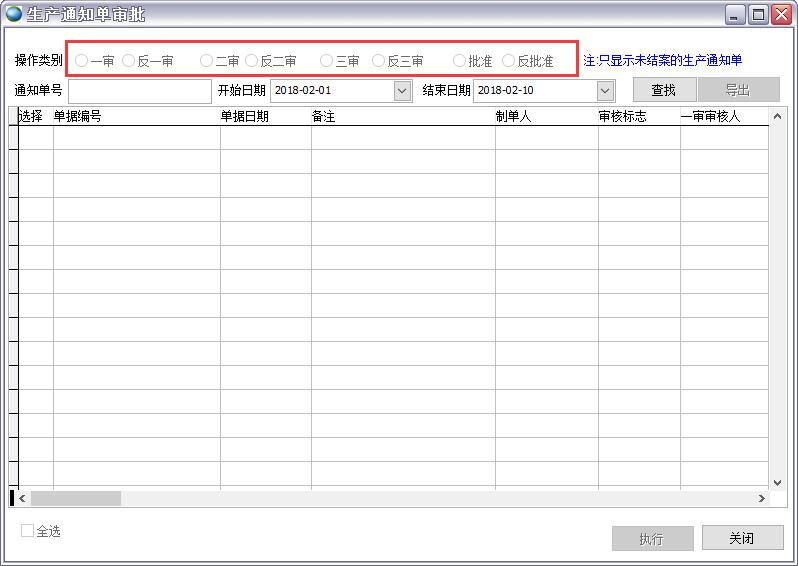Screen dimensions: 798x566
Task: Choose the 批准 approval option
Action: point(460,61)
